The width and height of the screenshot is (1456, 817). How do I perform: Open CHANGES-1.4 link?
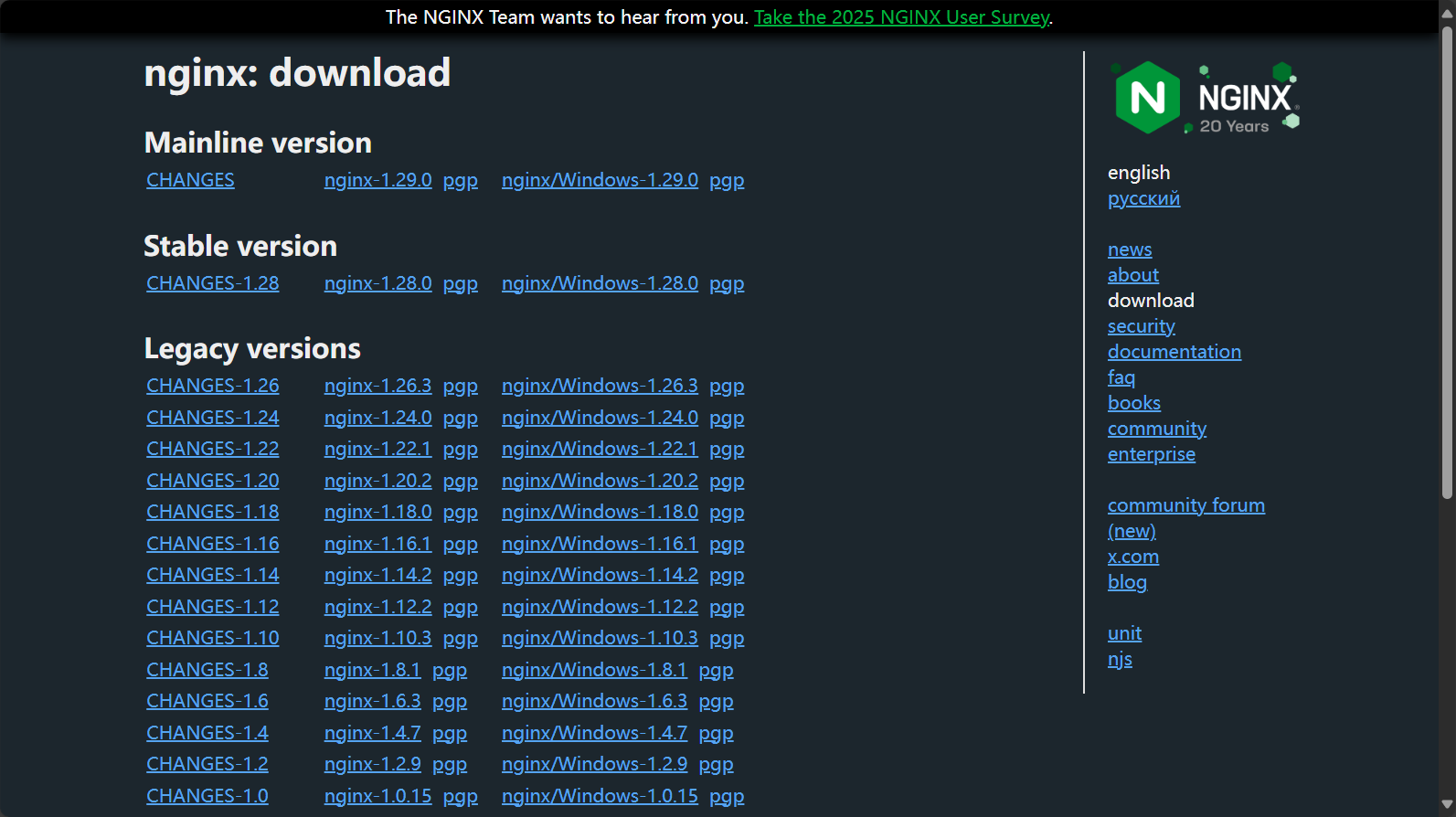tap(207, 733)
